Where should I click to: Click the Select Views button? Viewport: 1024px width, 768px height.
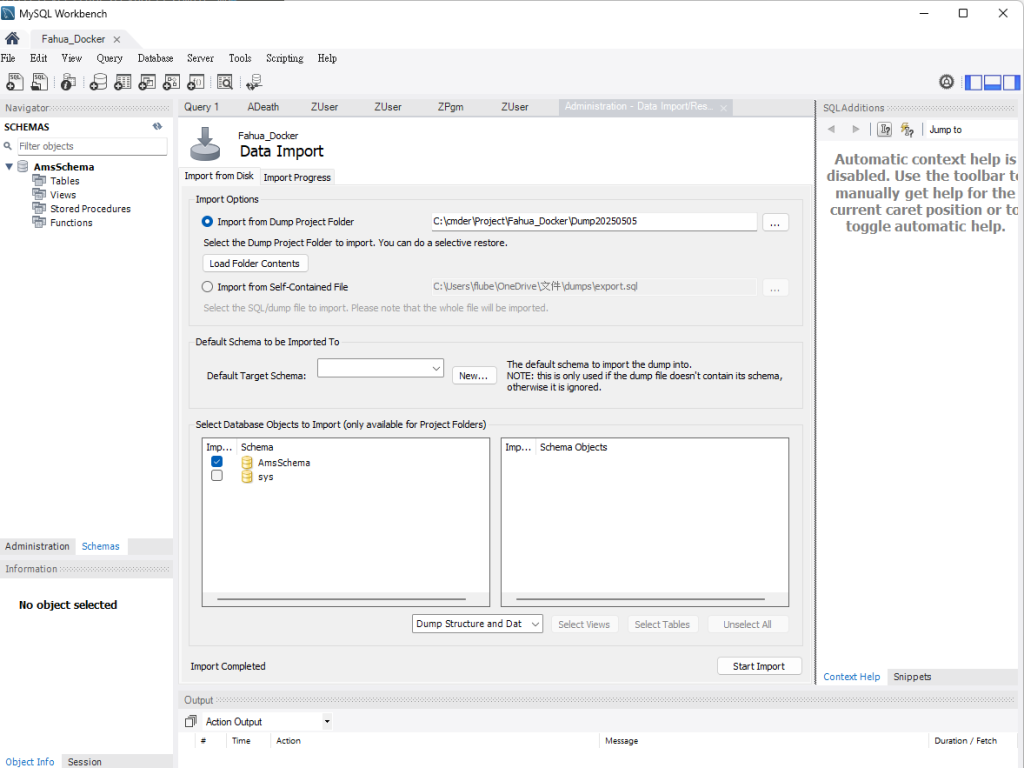point(584,624)
